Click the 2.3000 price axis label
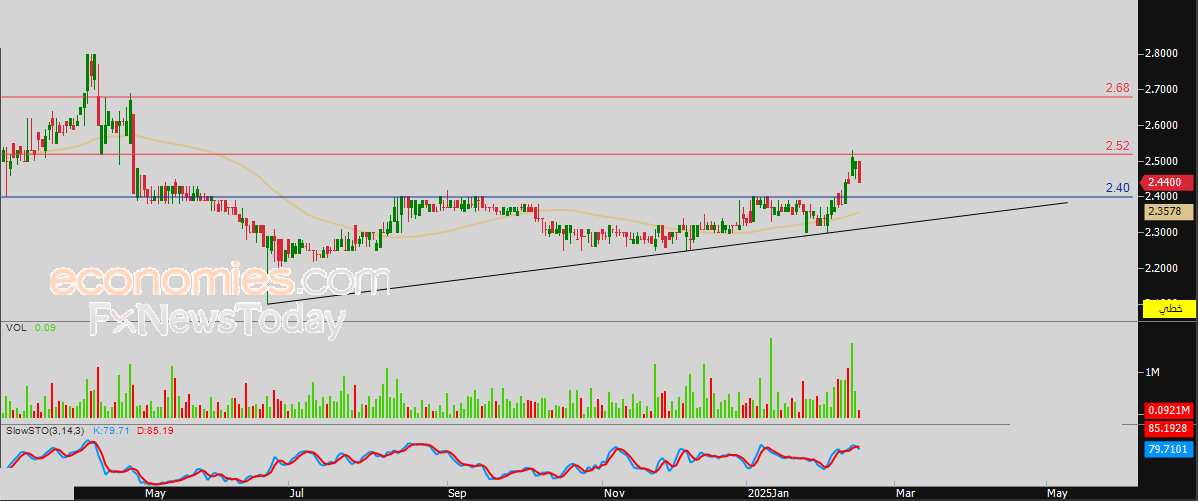1198x501 pixels. [x=1160, y=233]
